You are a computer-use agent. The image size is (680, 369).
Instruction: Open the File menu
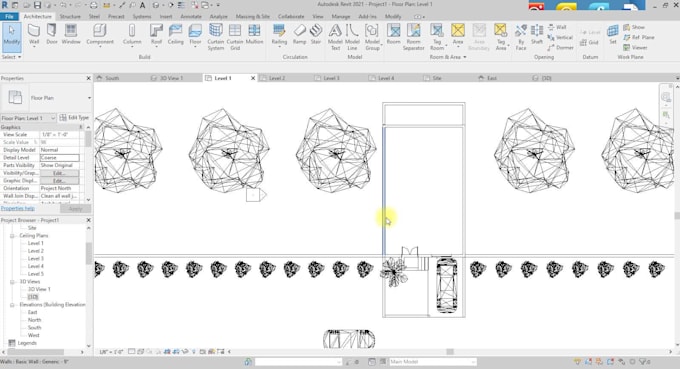(9, 16)
